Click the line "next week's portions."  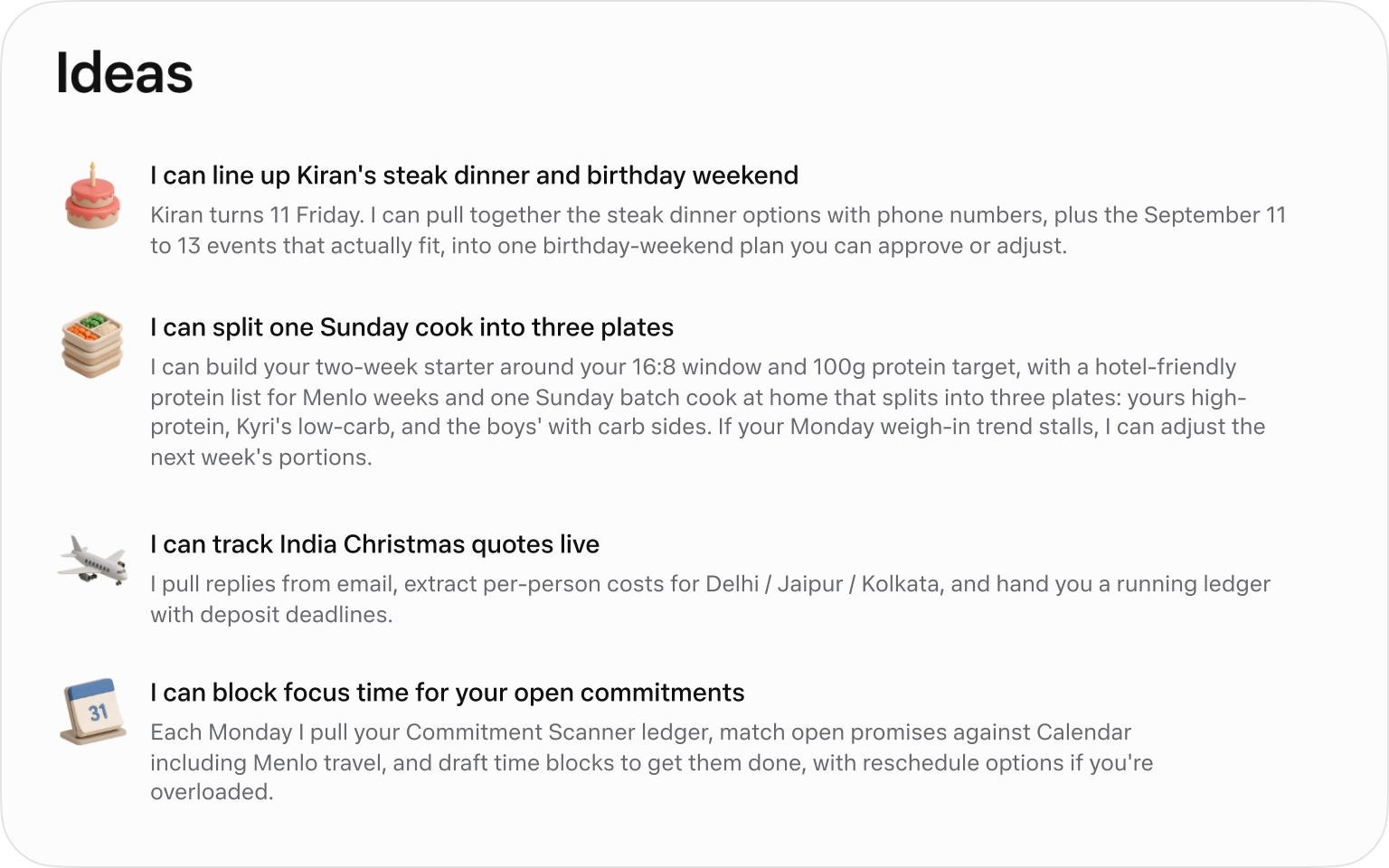(x=261, y=458)
